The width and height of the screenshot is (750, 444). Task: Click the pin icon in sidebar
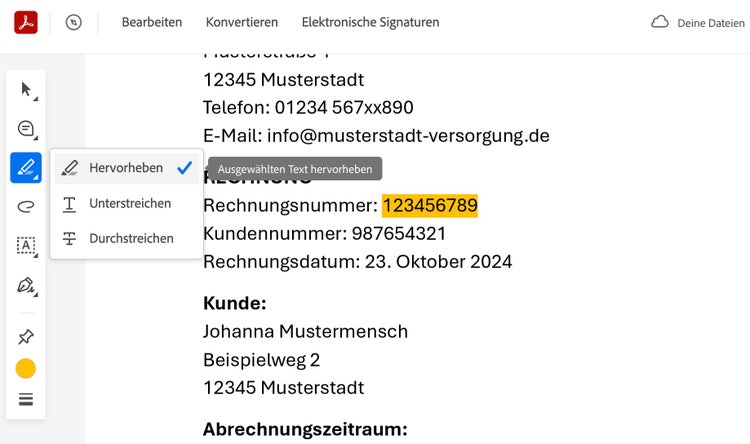point(26,337)
